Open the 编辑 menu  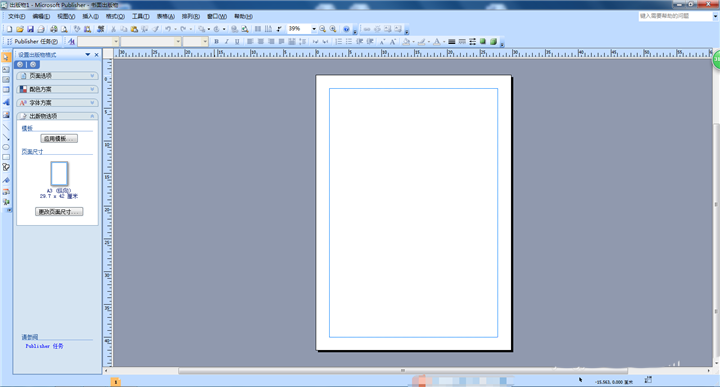pyautogui.click(x=41, y=17)
